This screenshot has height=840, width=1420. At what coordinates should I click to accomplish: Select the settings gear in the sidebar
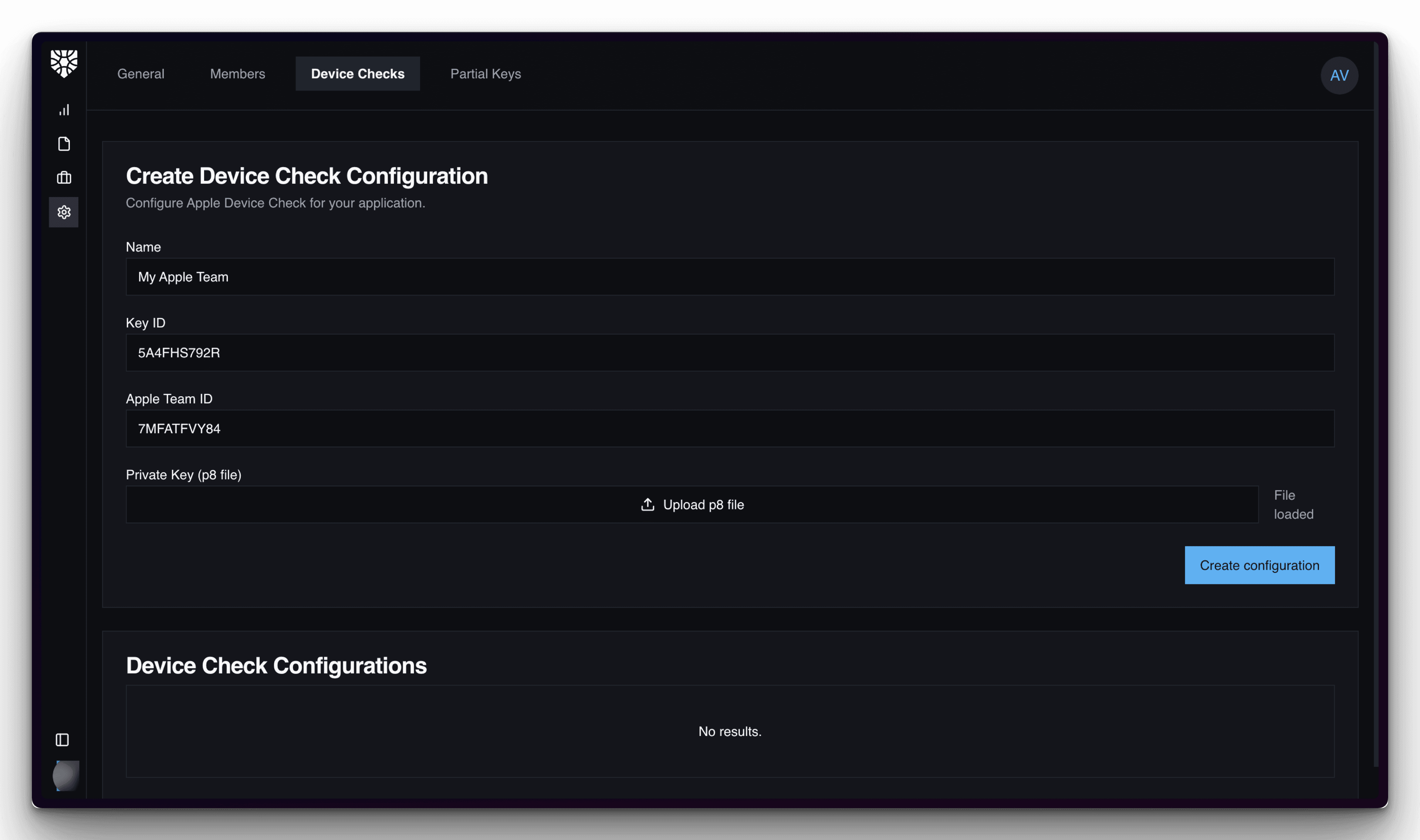point(63,212)
